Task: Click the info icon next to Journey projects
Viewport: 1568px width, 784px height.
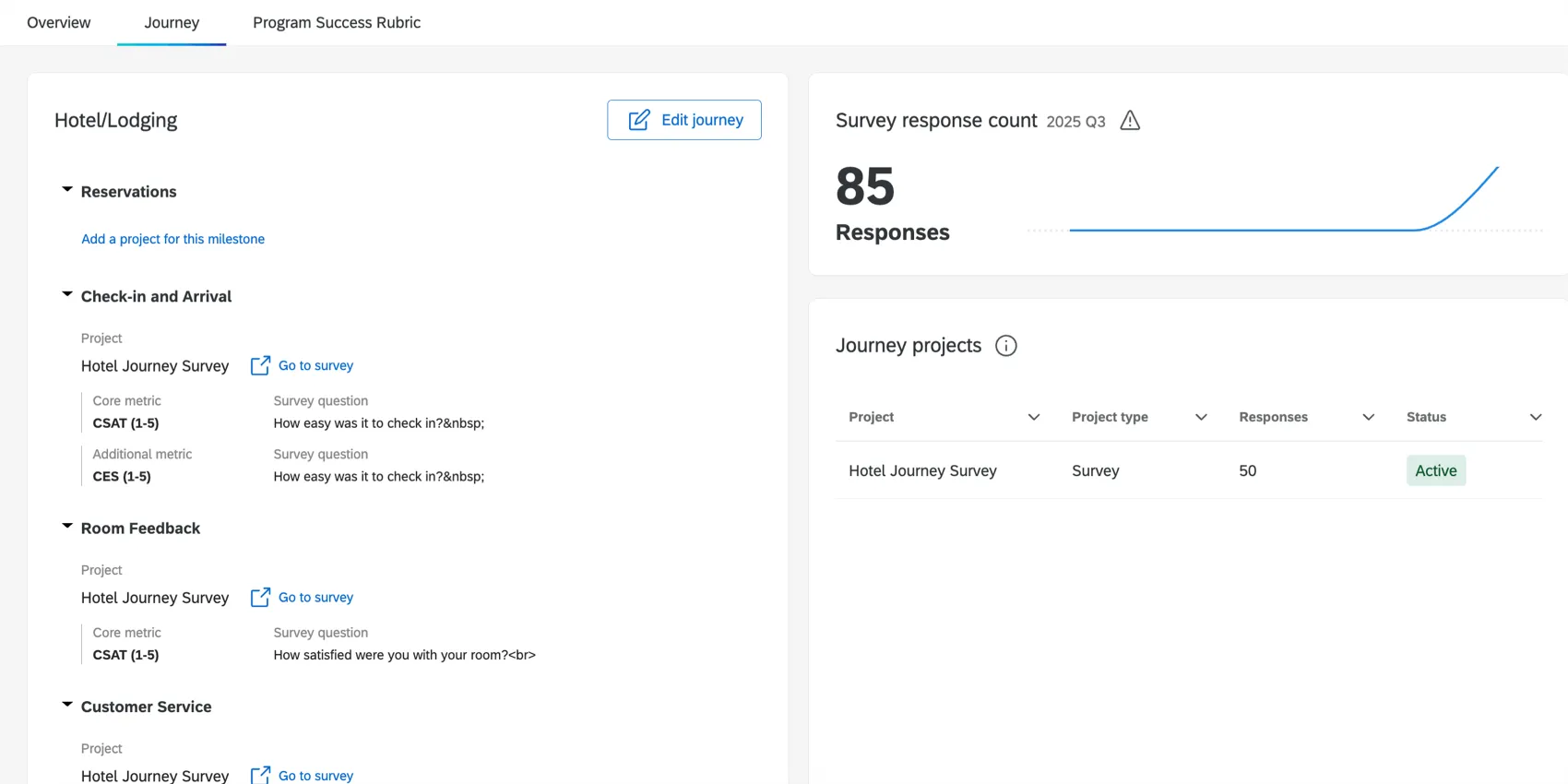Action: [1005, 346]
